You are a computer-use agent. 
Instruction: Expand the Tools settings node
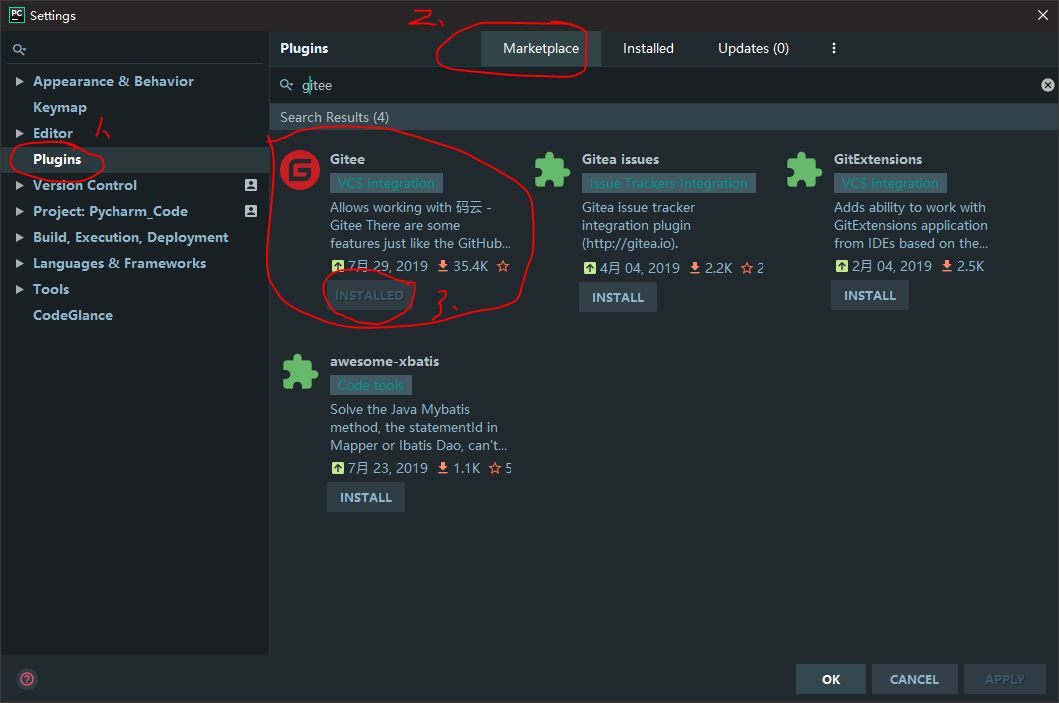[20, 289]
